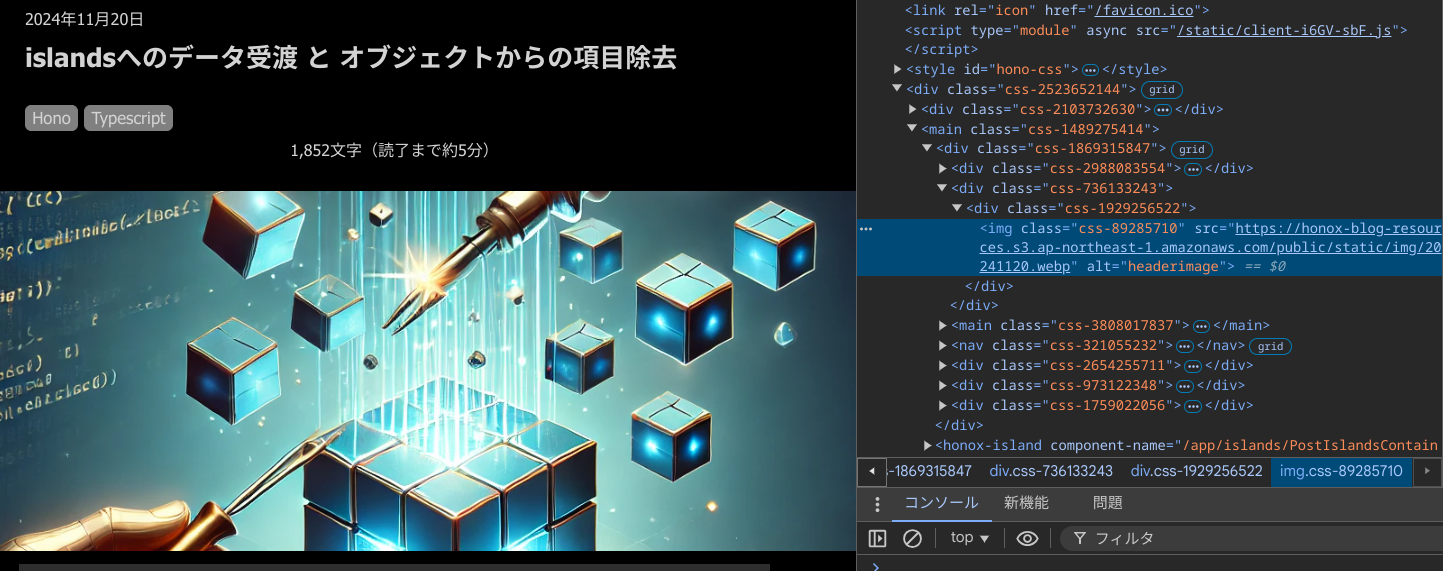The width and height of the screenshot is (1443, 571).
Task: Open the /static/client-i6GV-sbF.js link
Action: click(x=1284, y=30)
